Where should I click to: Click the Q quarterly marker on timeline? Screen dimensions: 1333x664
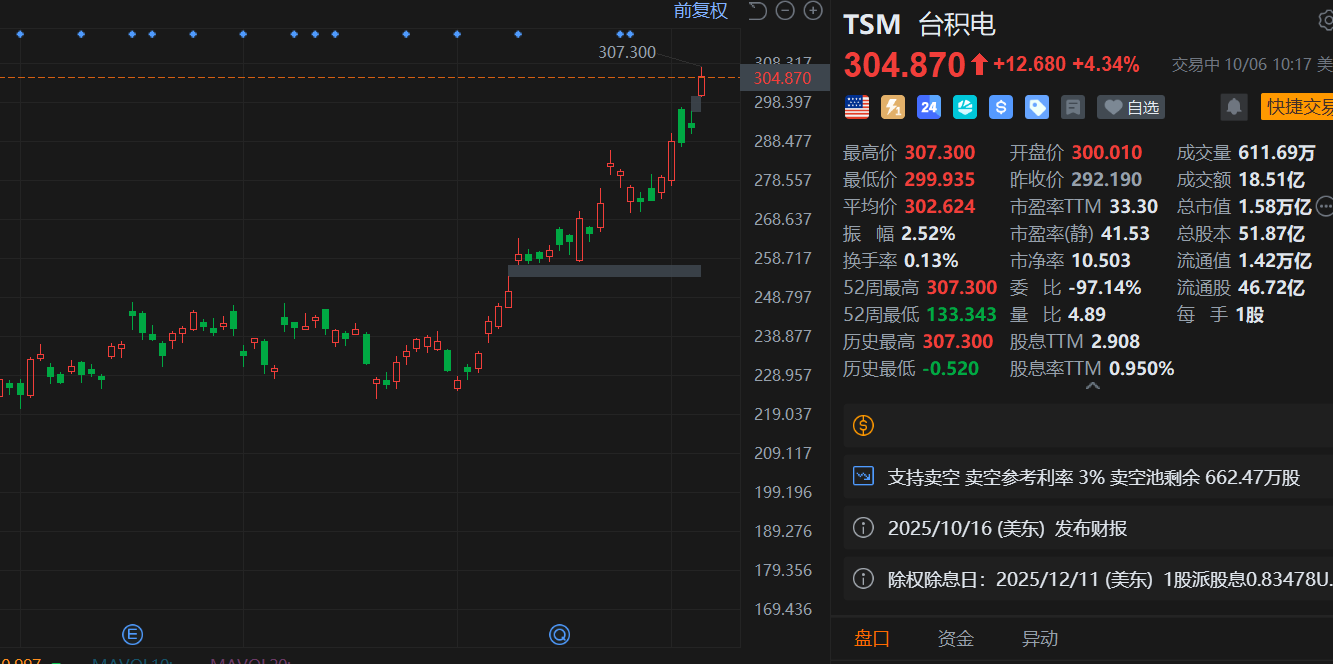tap(559, 634)
